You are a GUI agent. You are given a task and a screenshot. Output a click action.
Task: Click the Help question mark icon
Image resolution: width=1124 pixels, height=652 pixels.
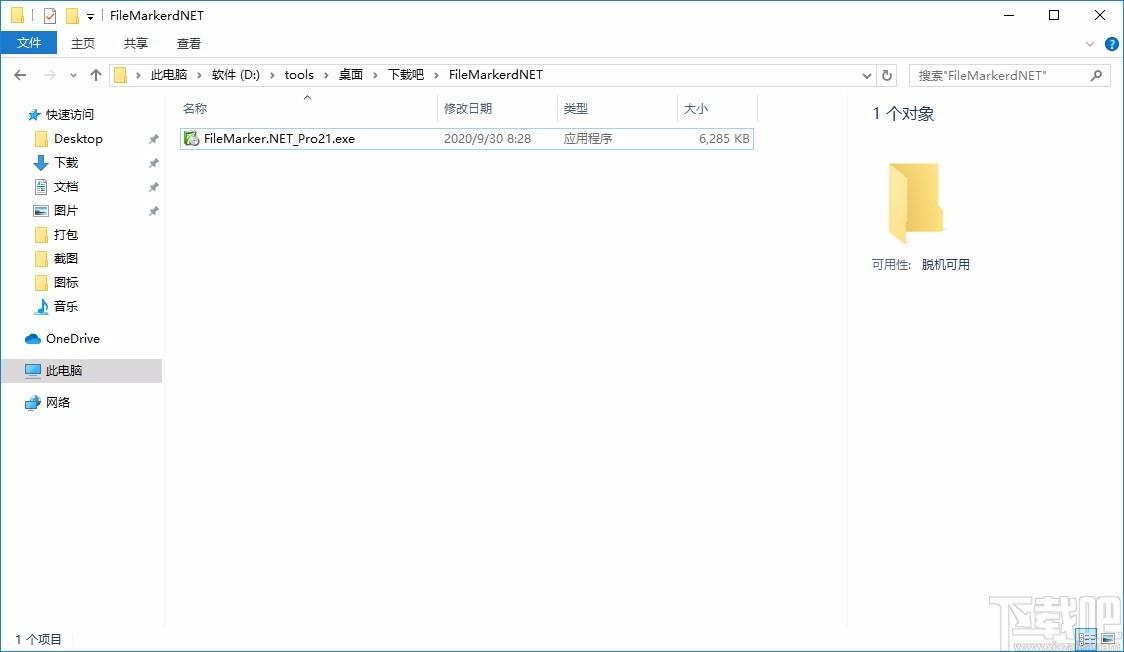(1111, 44)
